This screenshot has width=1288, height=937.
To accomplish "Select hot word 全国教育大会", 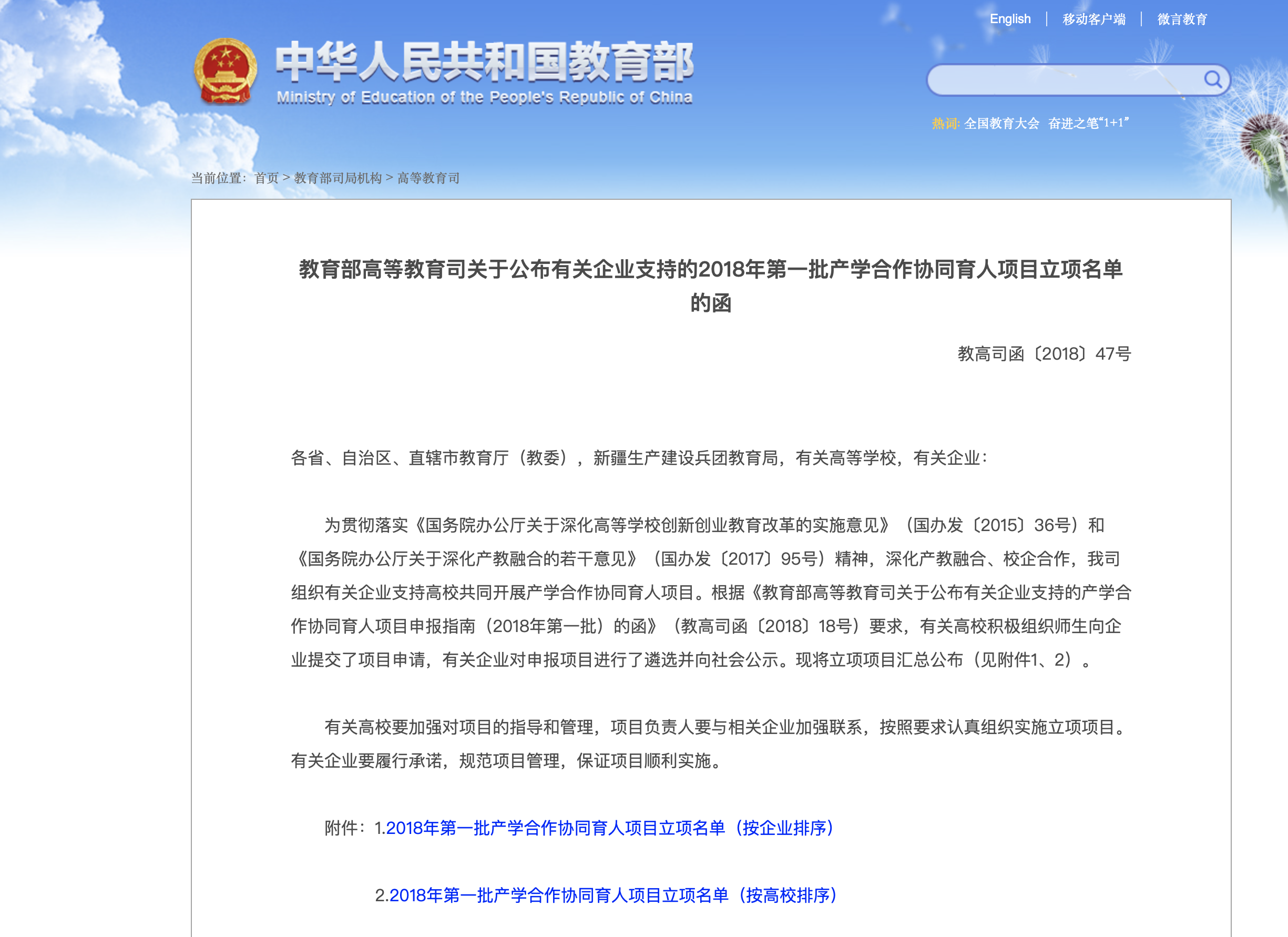I will pyautogui.click(x=1001, y=123).
